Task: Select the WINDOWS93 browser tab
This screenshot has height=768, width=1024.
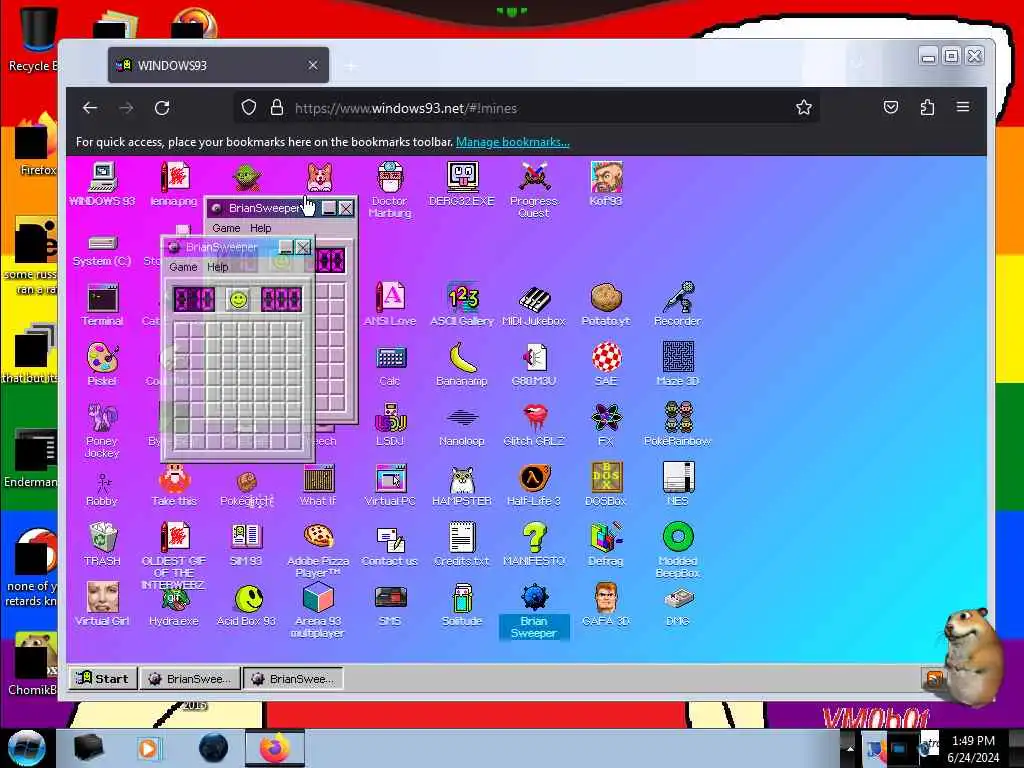Action: pos(218,65)
